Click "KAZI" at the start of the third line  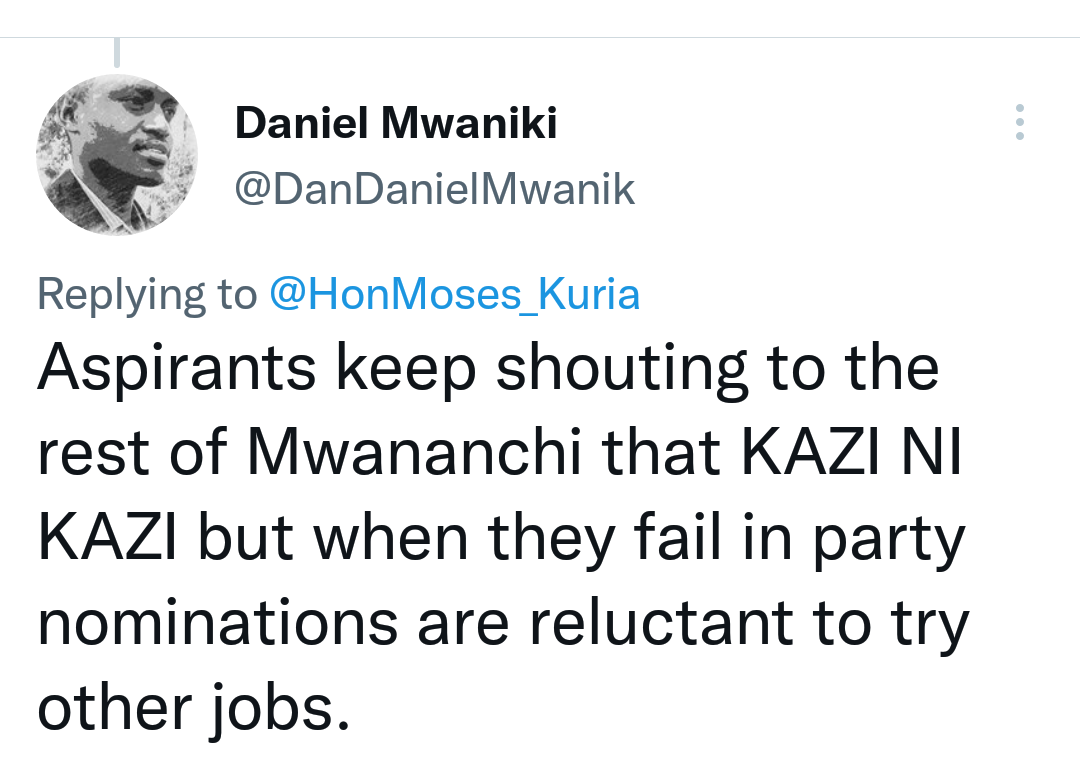tap(107, 539)
